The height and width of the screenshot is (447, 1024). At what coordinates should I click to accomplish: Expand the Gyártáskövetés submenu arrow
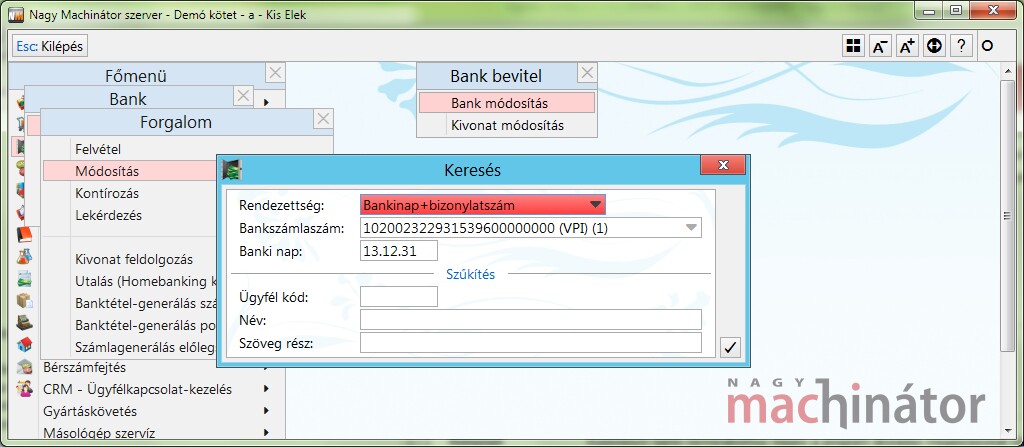coord(266,411)
